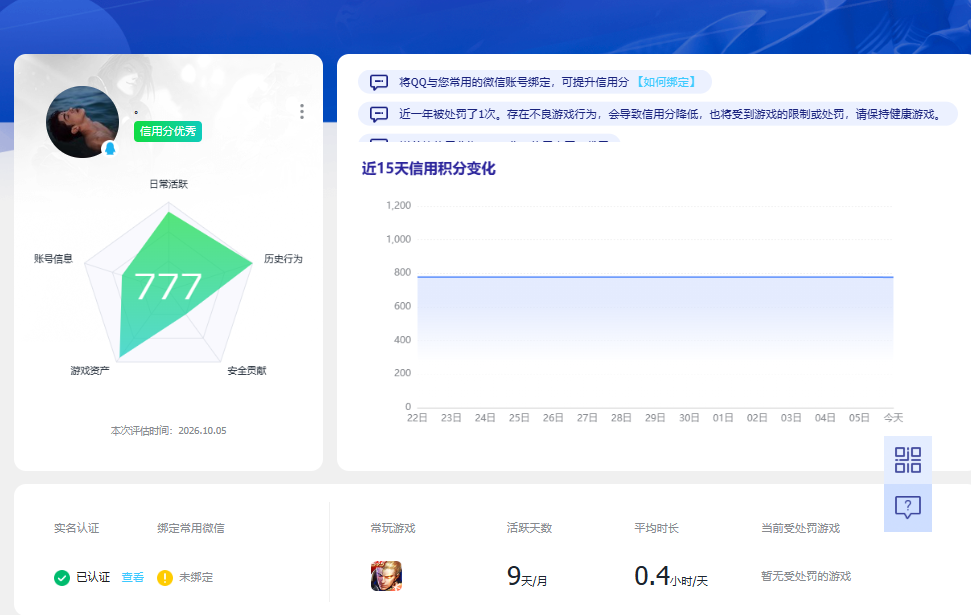The image size is (971, 615).
Task: Click the 当前受处罚游戏 label
Action: 800,528
